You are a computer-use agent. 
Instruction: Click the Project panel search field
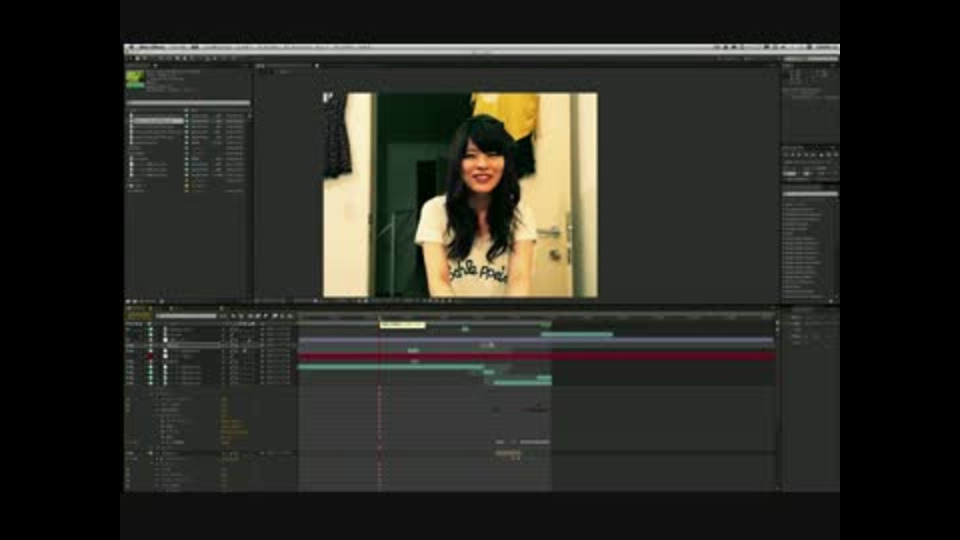188,103
